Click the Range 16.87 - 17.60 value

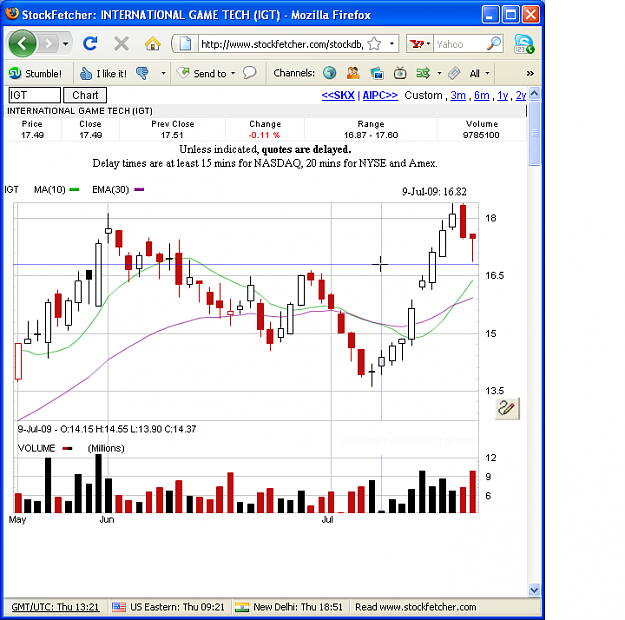pyautogui.click(x=371, y=135)
